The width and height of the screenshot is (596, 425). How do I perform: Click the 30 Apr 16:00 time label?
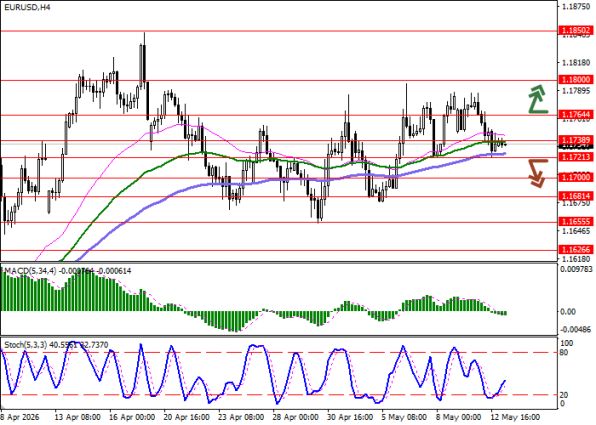point(350,417)
